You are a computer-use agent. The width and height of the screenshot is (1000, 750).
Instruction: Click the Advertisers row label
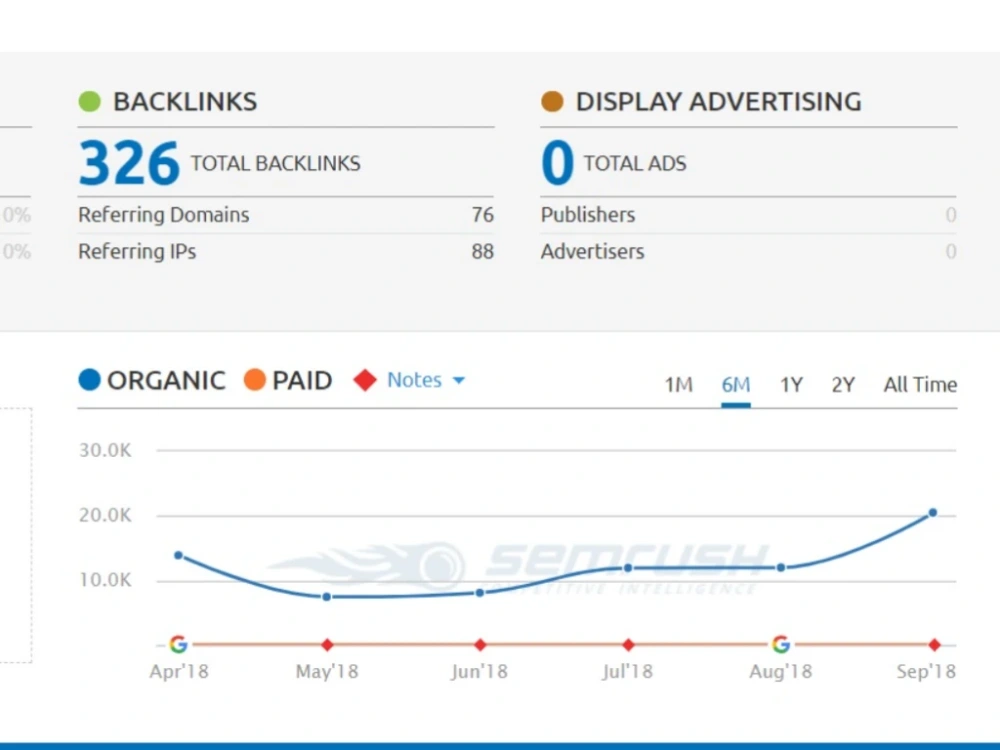point(592,252)
